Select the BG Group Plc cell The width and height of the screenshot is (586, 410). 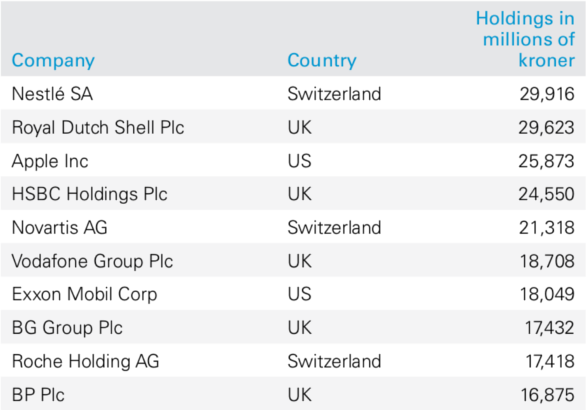(x=67, y=328)
